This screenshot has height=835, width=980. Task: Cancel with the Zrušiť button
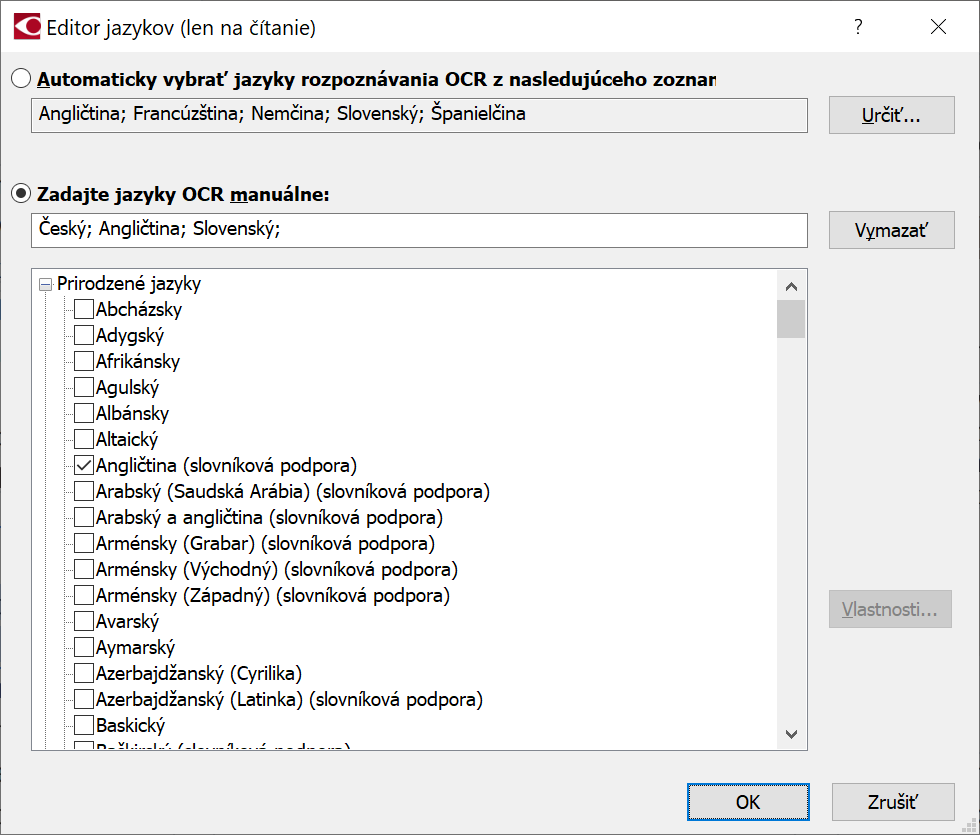click(892, 802)
